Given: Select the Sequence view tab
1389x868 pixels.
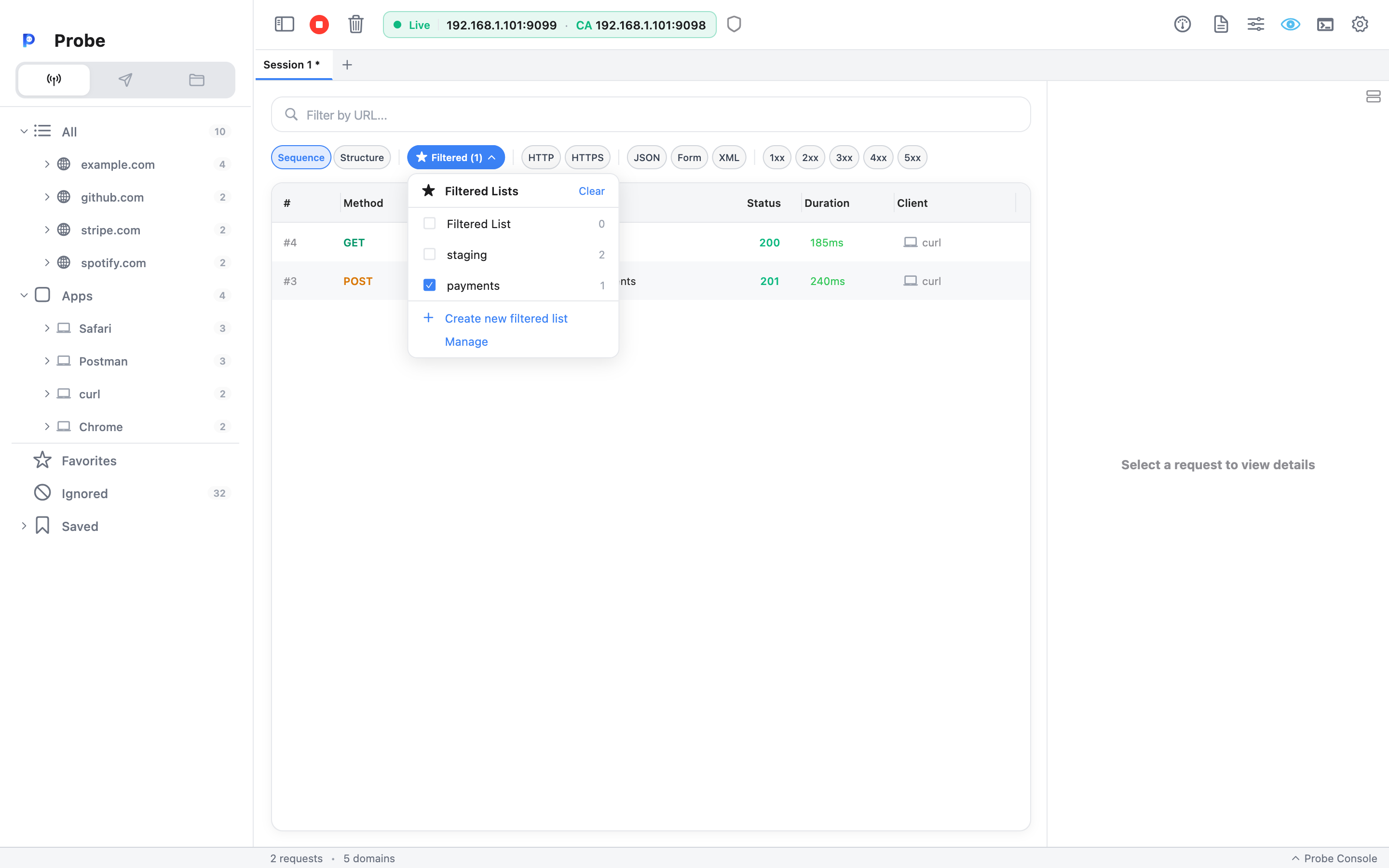Looking at the screenshot, I should pyautogui.click(x=301, y=157).
